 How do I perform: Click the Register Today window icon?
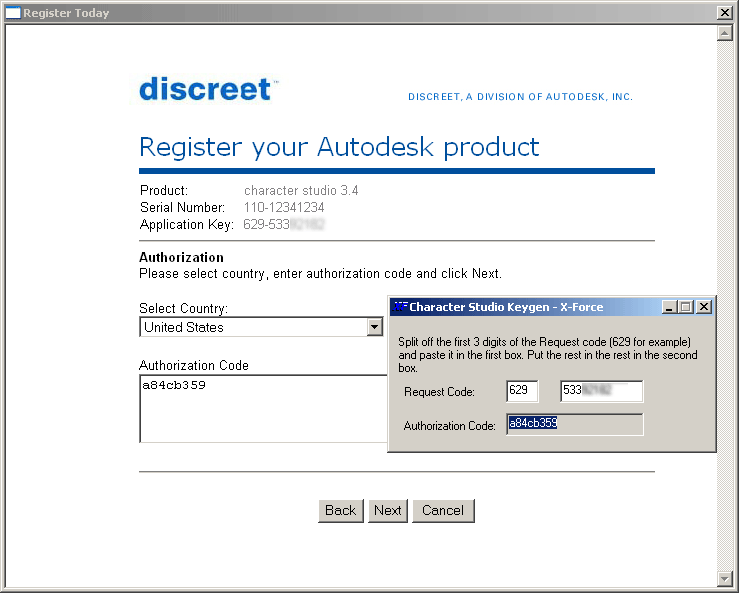pos(13,13)
